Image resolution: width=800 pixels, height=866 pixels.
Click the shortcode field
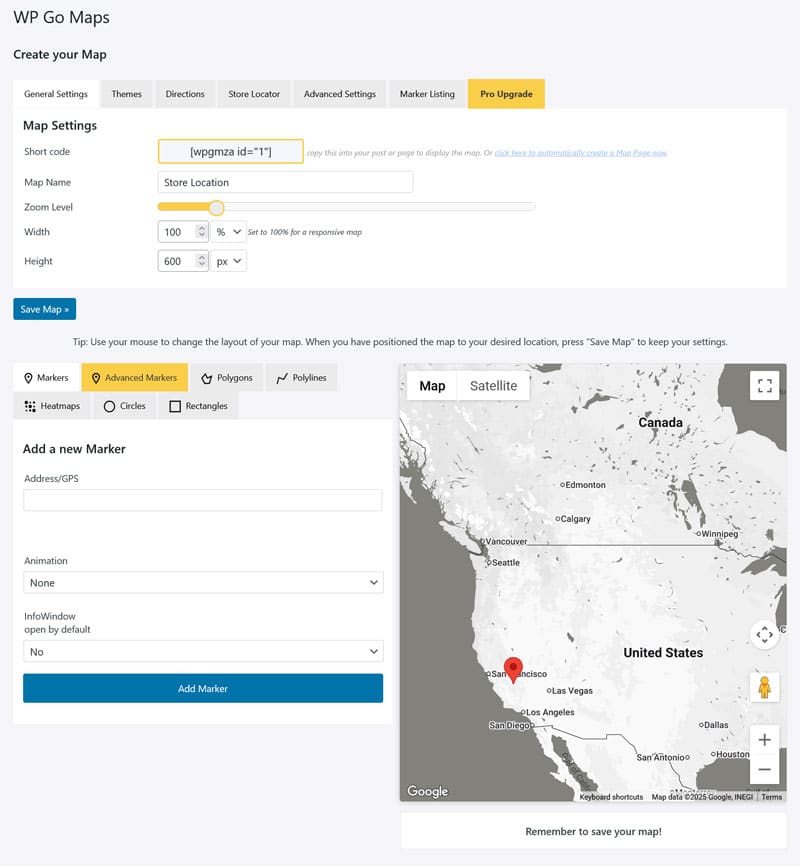pyautogui.click(x=231, y=151)
